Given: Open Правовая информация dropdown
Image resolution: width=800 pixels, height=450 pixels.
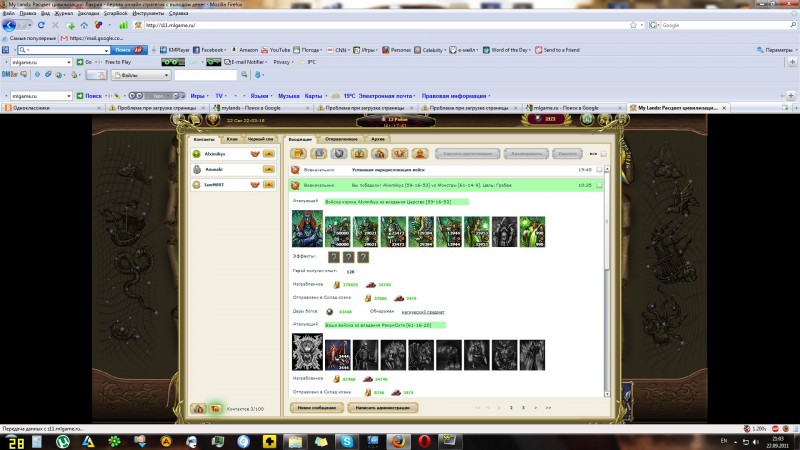Looking at the screenshot, I should click(x=456, y=96).
